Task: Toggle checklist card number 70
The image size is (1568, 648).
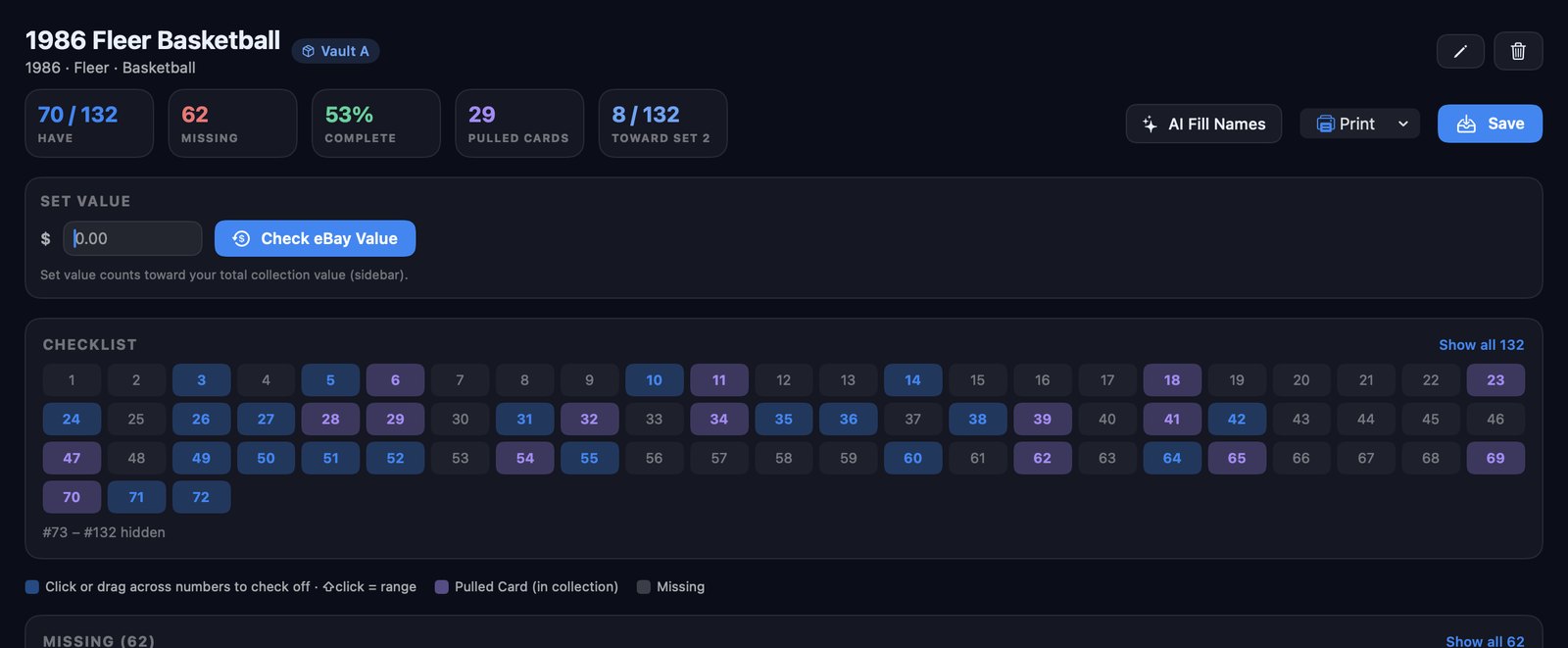Action: [72, 497]
